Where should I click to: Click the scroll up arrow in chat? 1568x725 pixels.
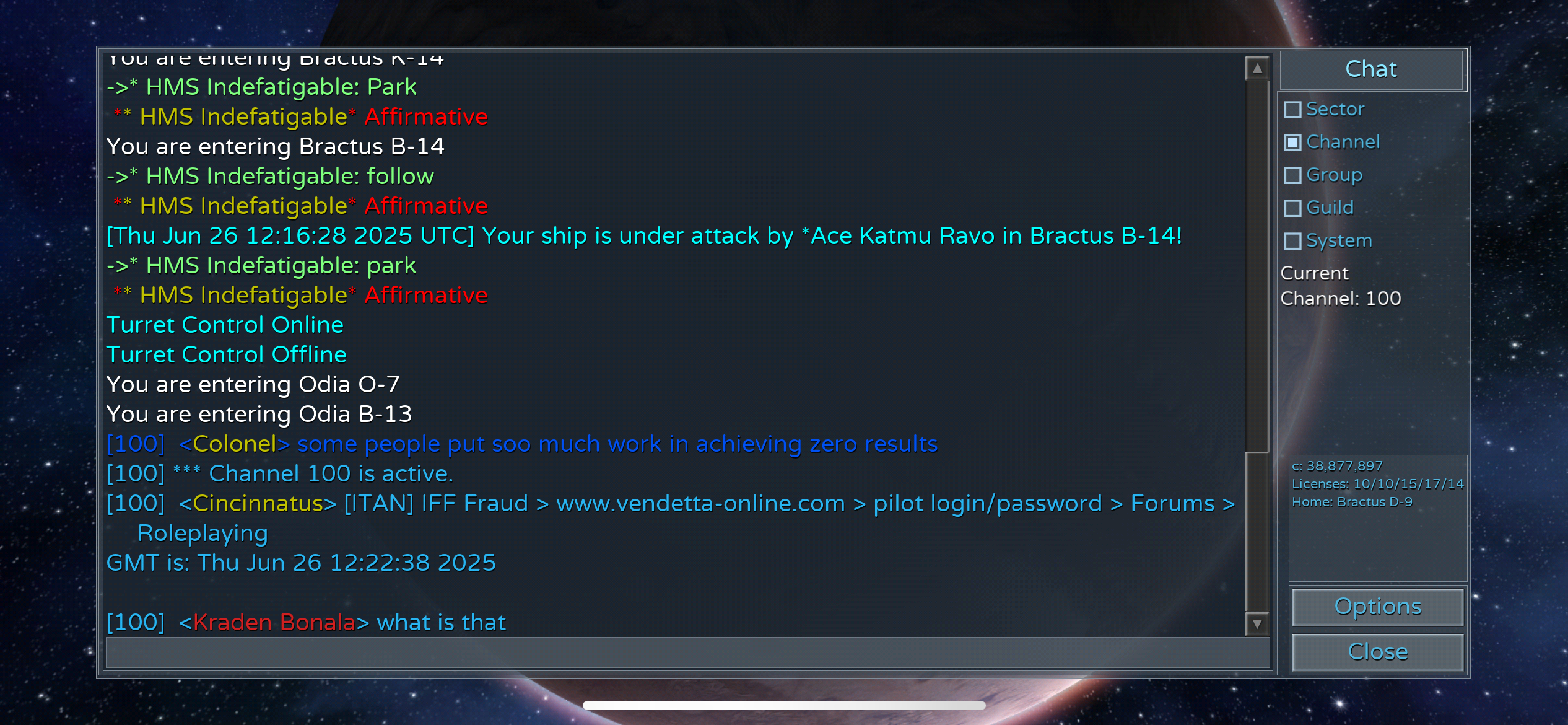click(x=1257, y=68)
